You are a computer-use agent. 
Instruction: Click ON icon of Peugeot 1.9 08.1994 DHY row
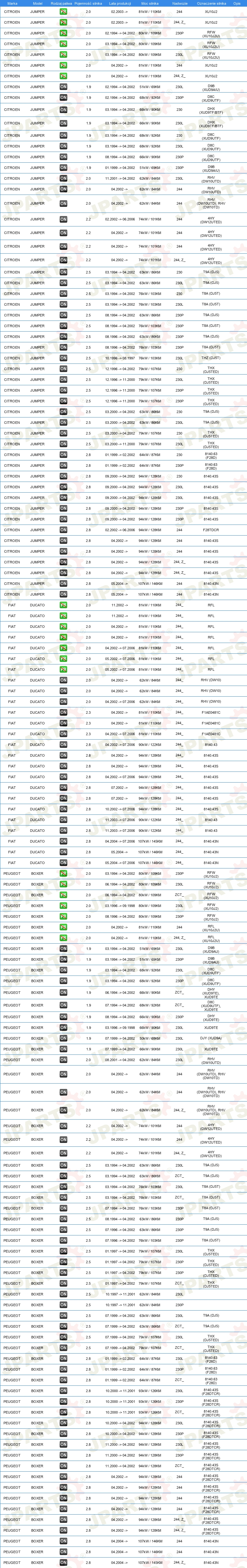coord(63,1017)
